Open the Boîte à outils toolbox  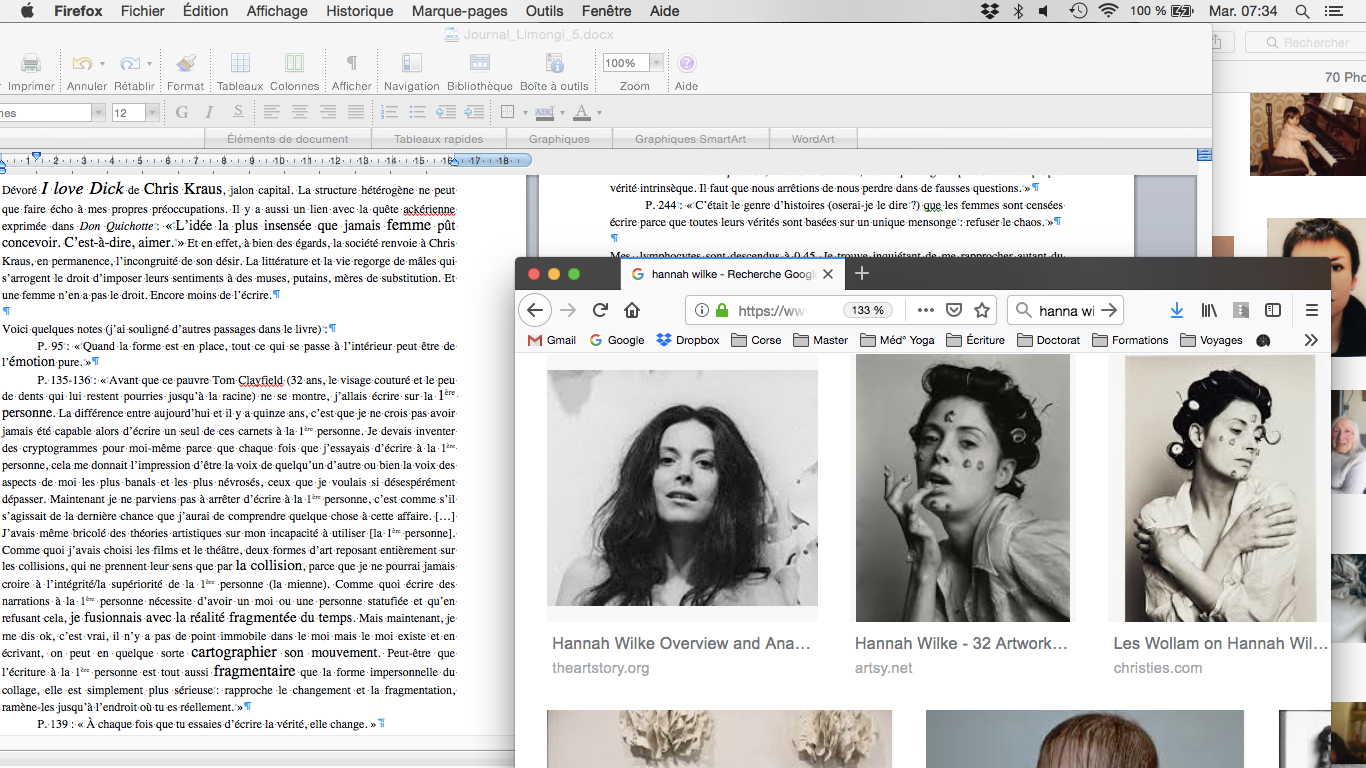tap(554, 64)
